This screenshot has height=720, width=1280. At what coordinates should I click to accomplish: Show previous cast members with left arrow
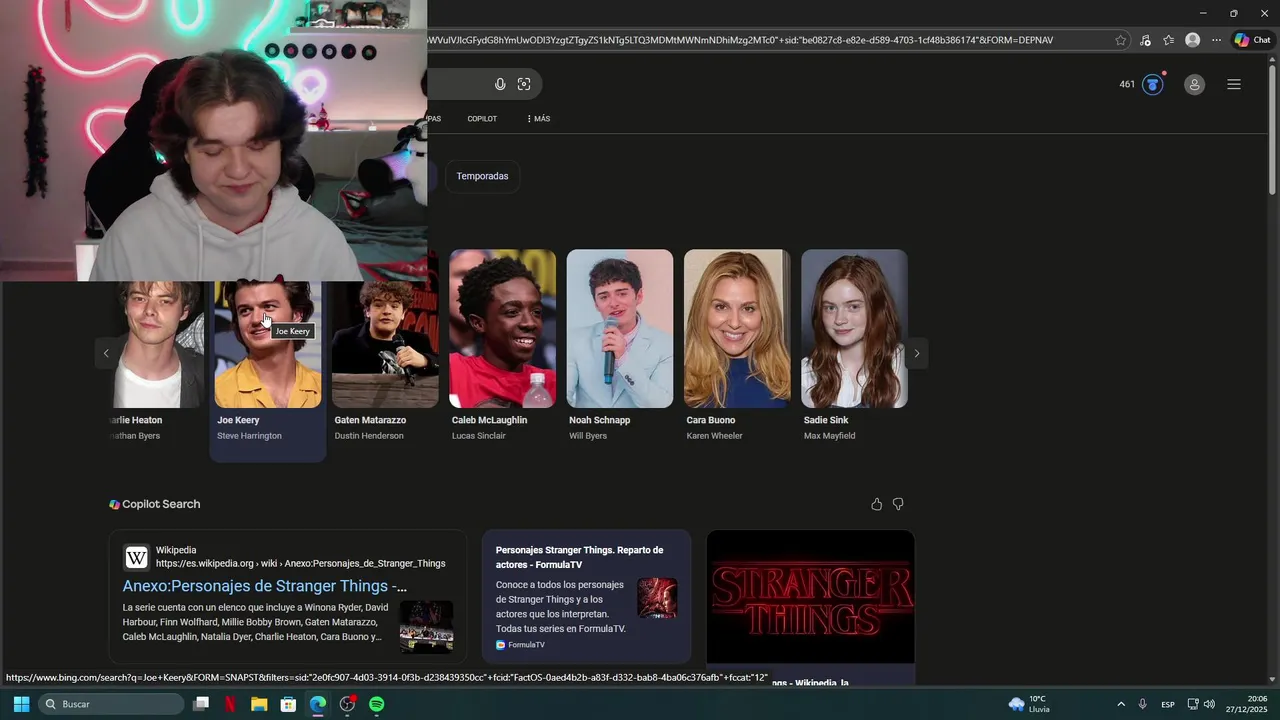pos(106,353)
